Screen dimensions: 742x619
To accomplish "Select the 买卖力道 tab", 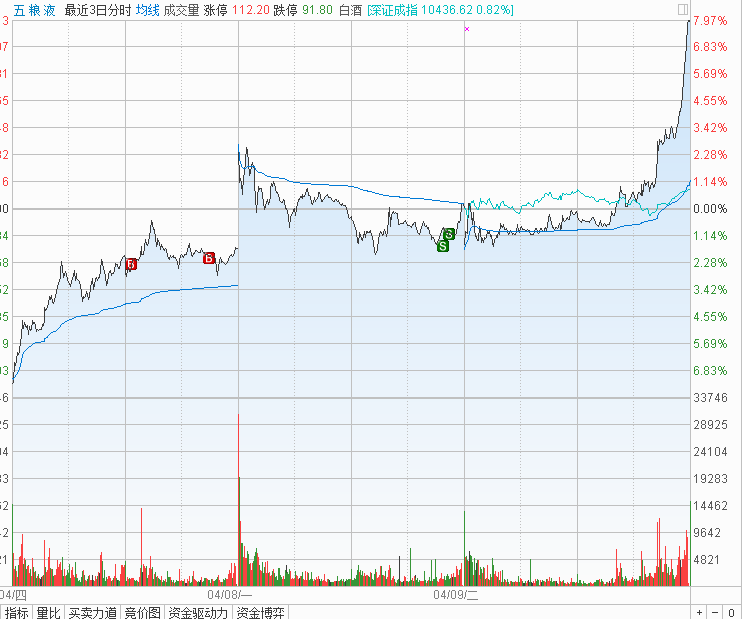I will coord(92,612).
